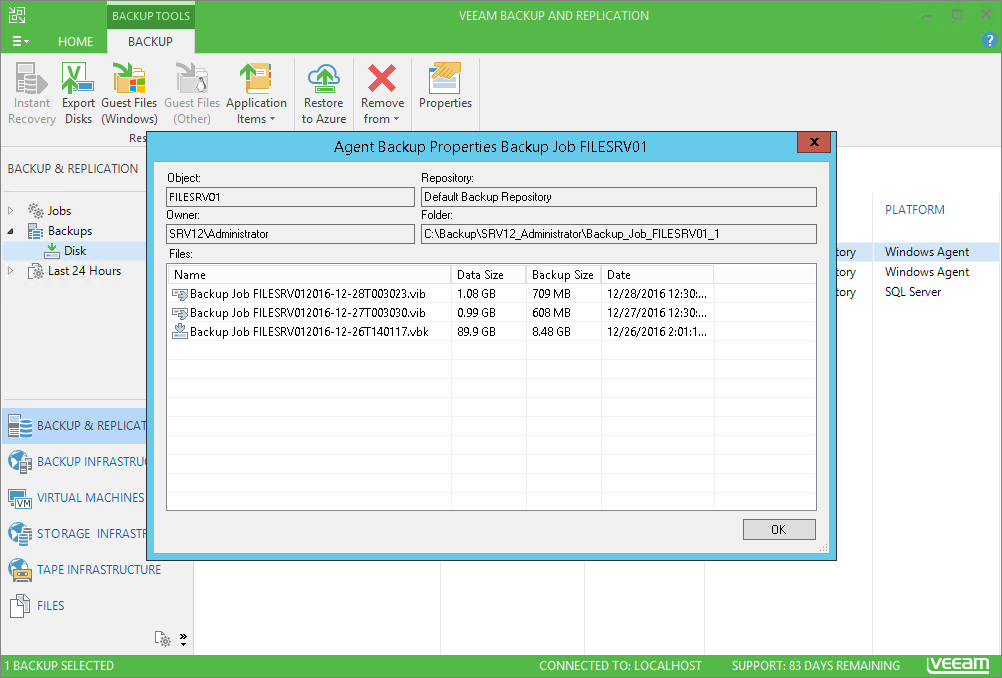Sort files by Data Size column
Screen dimensions: 1002x678
(x=488, y=275)
